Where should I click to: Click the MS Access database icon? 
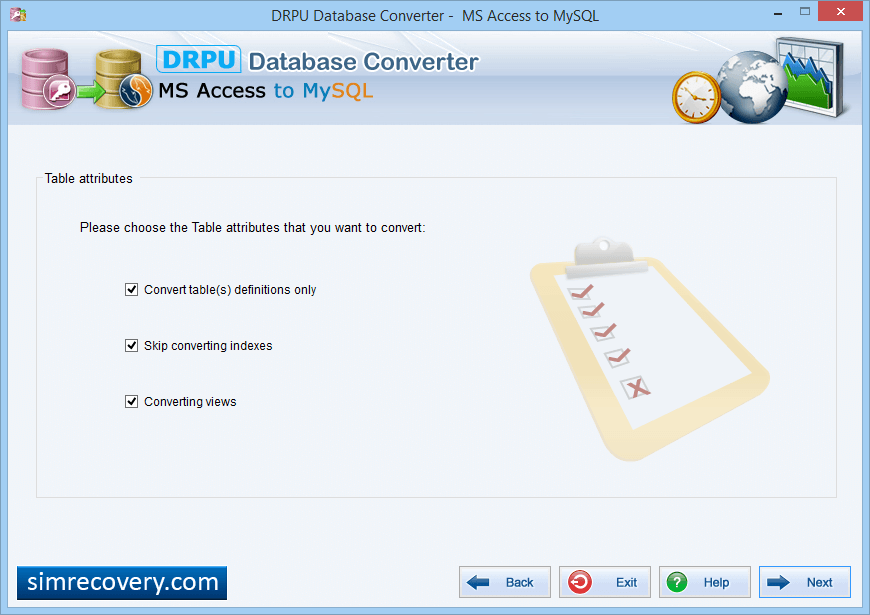click(48, 79)
